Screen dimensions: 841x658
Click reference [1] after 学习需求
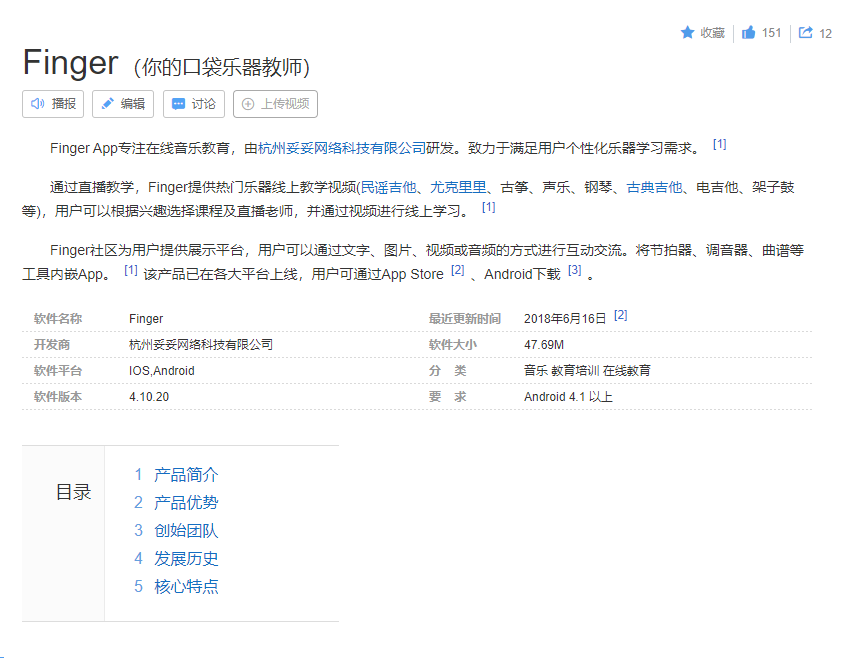tap(719, 144)
